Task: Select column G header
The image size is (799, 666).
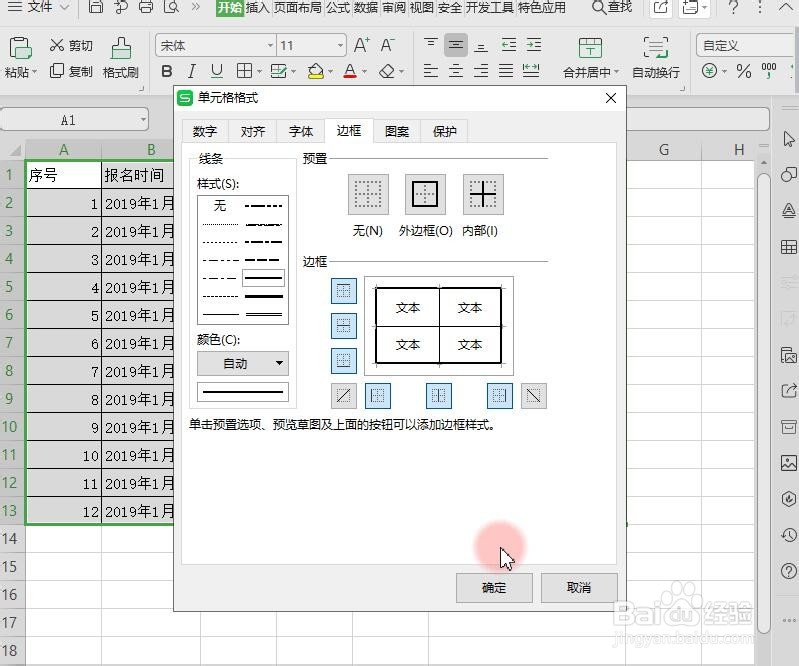Action: [x=663, y=149]
